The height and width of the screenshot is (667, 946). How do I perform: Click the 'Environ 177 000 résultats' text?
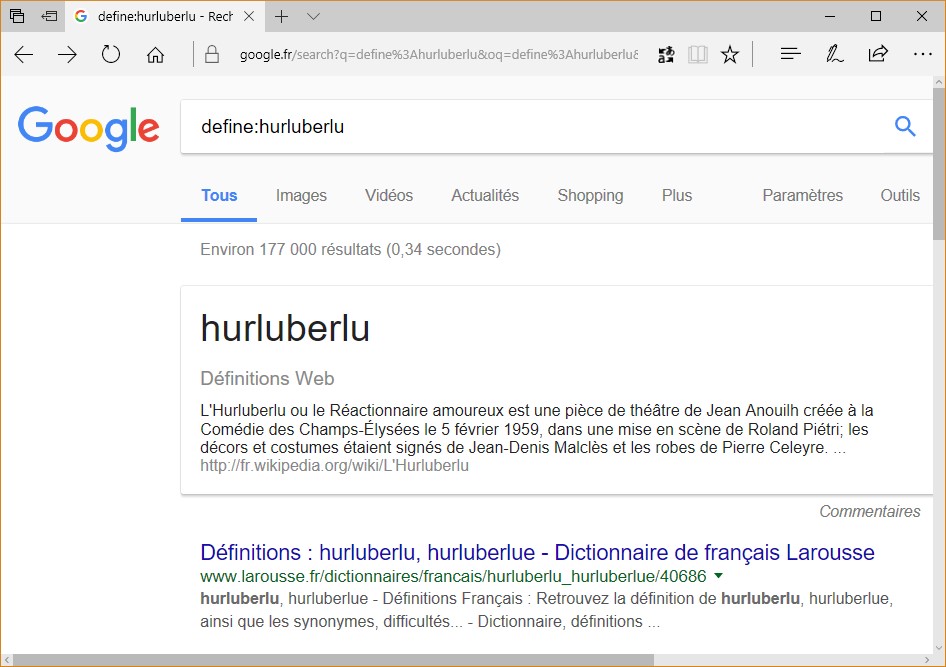(x=351, y=250)
